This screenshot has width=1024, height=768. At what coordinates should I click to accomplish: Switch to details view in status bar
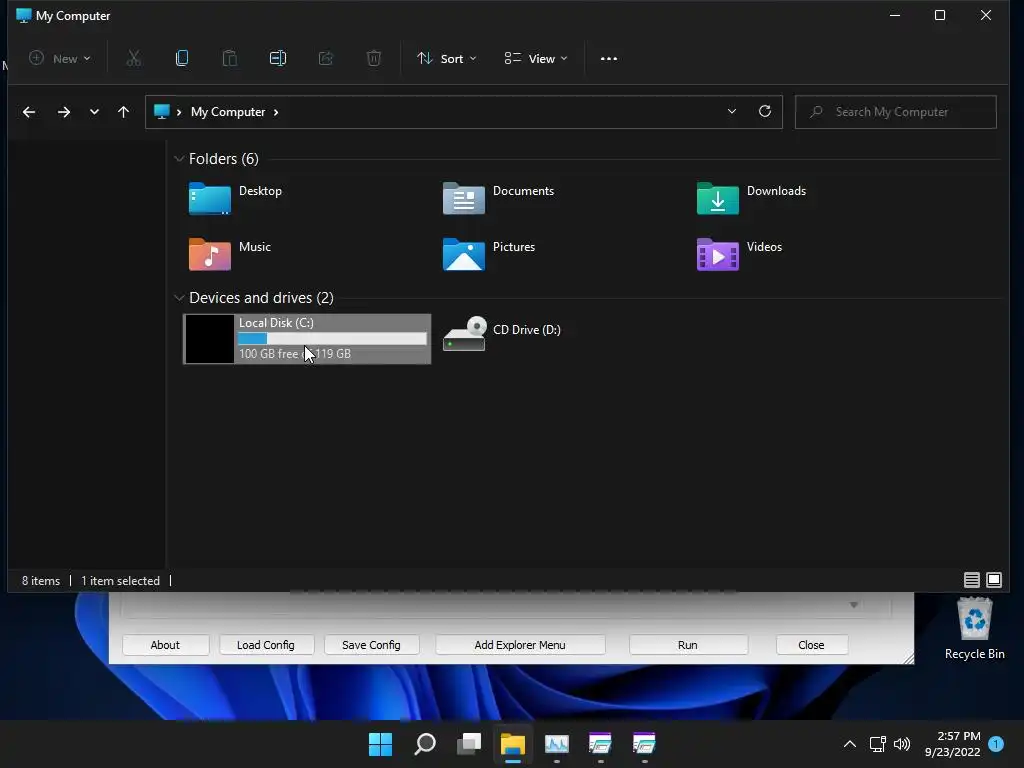pyautogui.click(x=972, y=580)
